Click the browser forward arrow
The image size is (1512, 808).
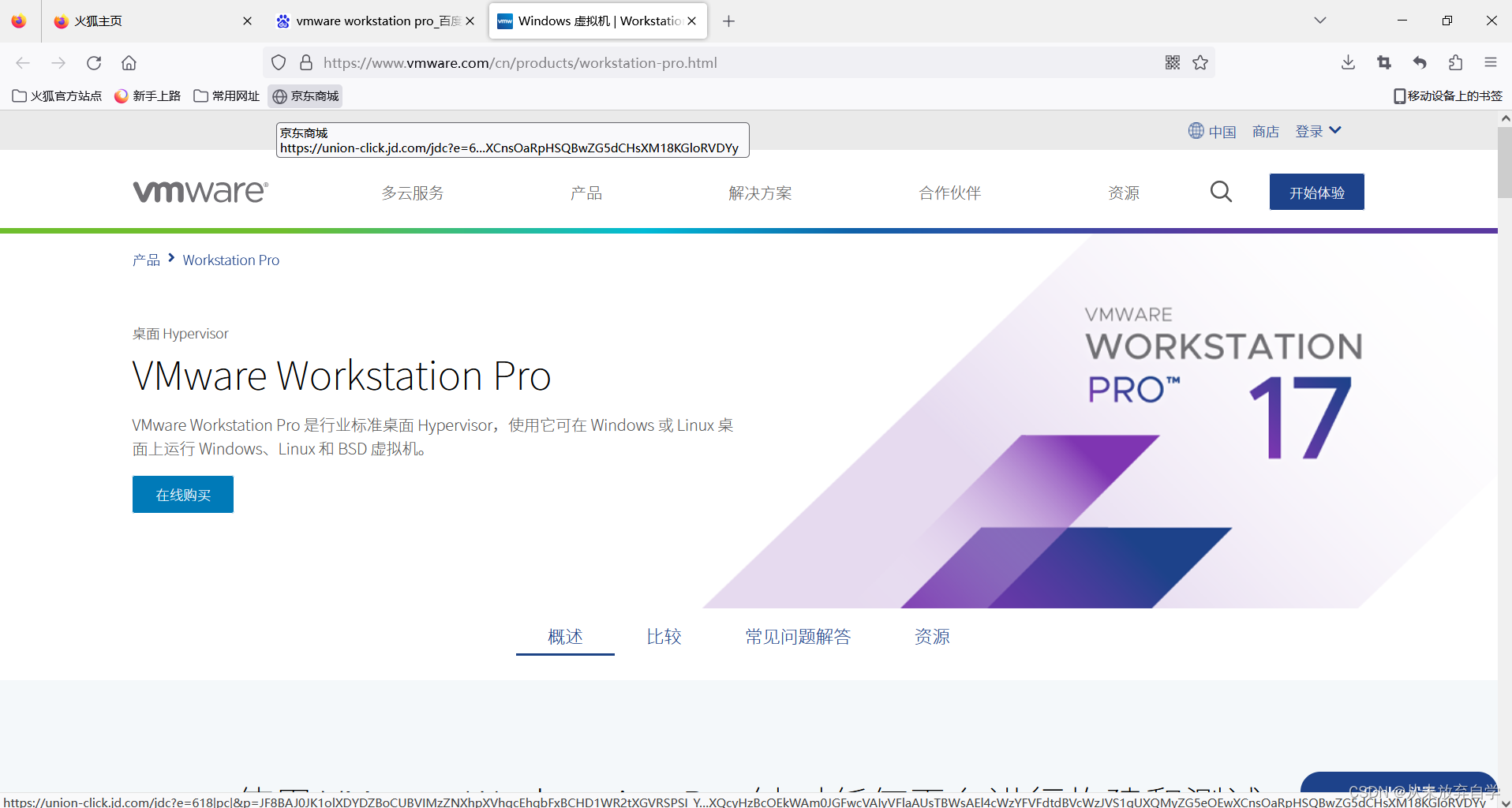click(58, 63)
